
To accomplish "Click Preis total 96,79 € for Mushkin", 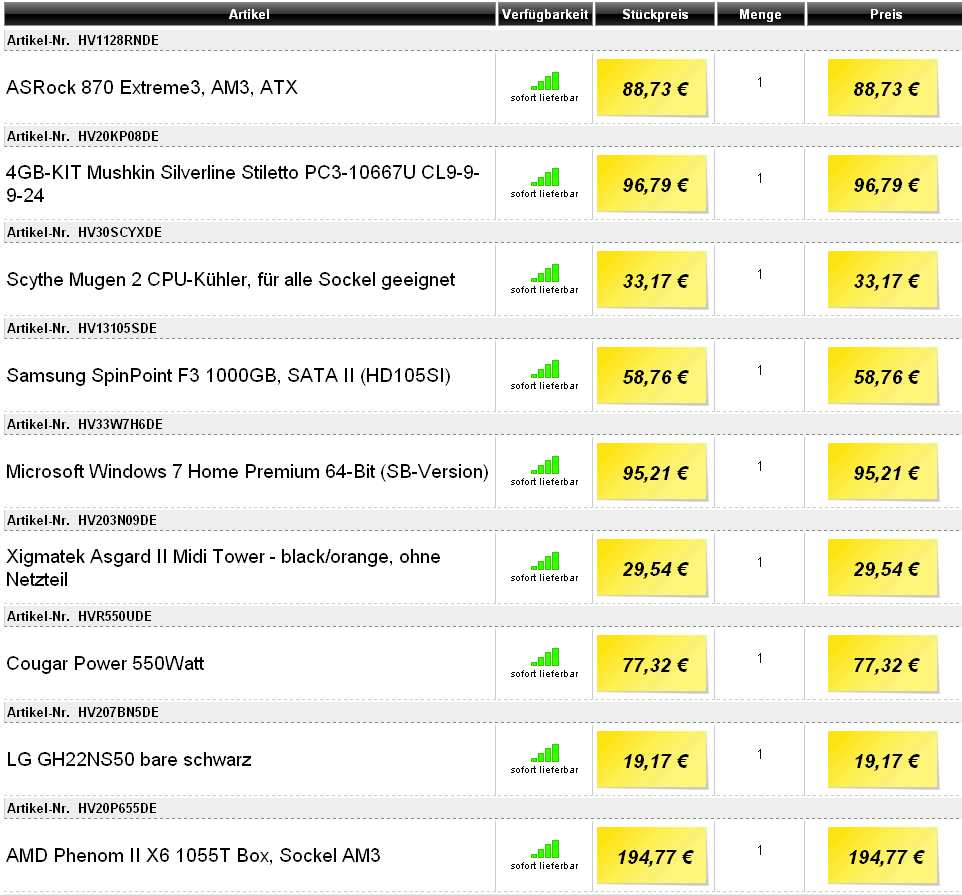I will (x=883, y=183).
